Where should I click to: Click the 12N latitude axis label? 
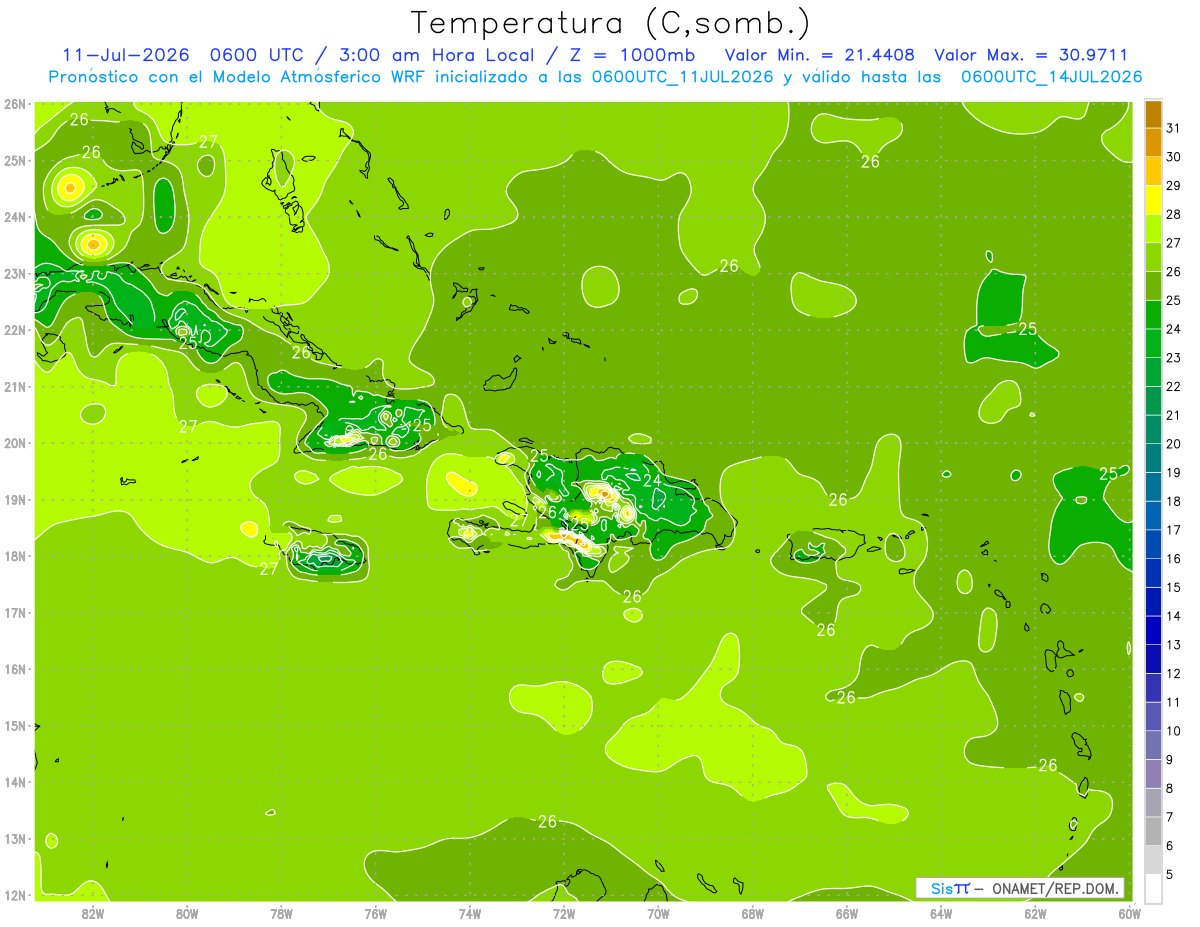(14, 895)
